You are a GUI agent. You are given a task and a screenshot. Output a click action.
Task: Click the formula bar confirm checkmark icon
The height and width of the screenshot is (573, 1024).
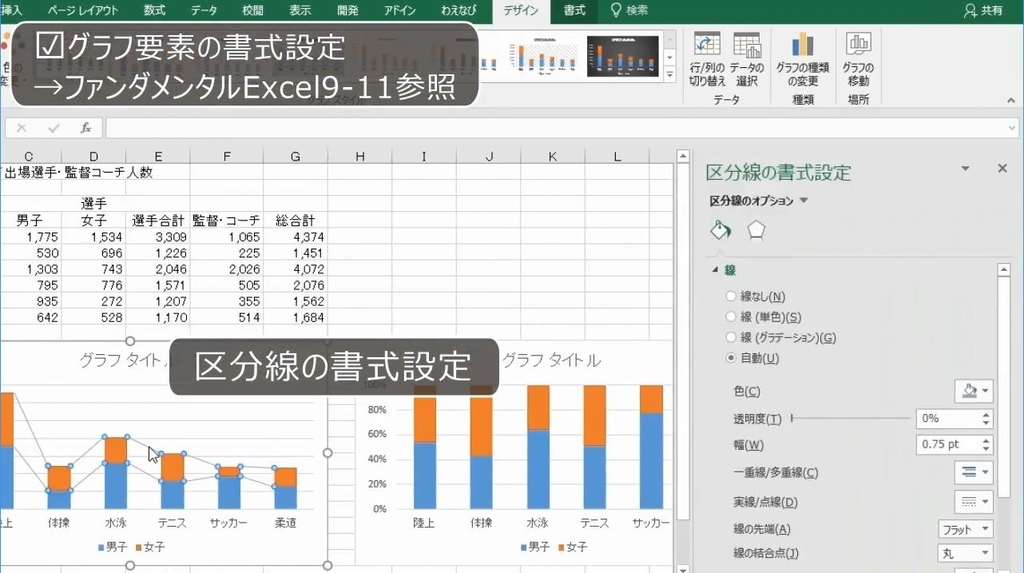(54, 128)
